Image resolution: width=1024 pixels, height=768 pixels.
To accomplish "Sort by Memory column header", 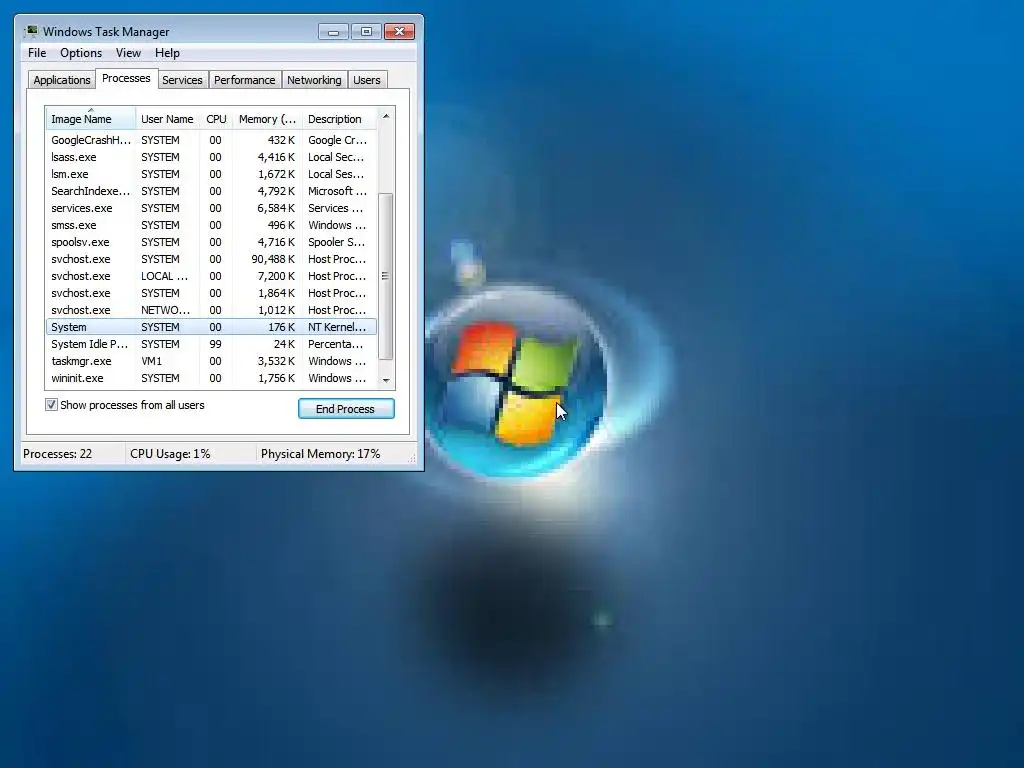I will click(268, 119).
